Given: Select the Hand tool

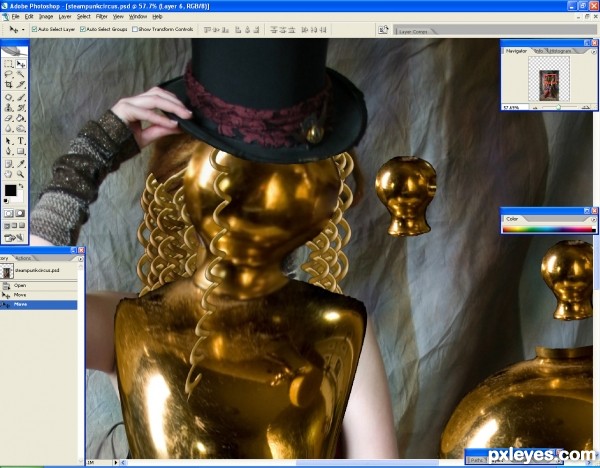Looking at the screenshot, I should click(9, 174).
